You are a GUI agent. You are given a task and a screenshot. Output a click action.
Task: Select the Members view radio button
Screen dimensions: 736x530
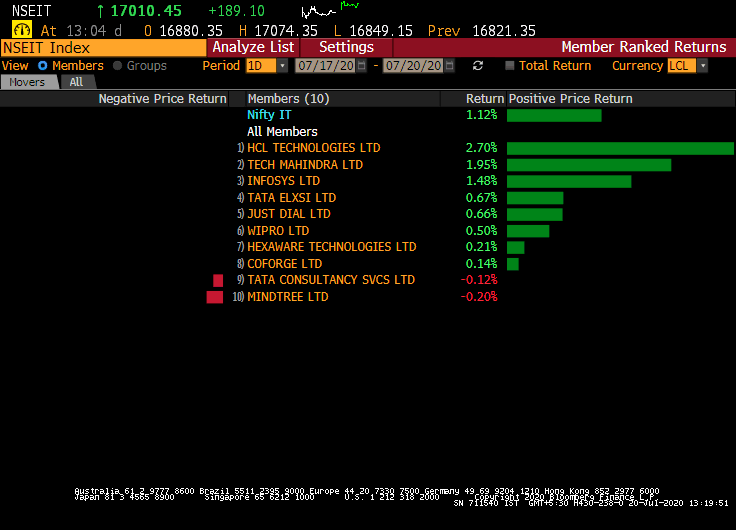pyautogui.click(x=43, y=66)
